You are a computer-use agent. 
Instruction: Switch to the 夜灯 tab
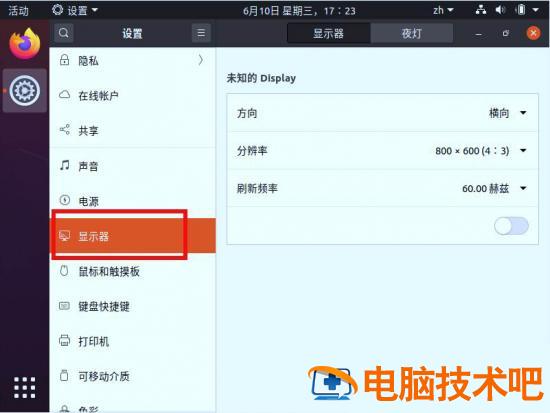tap(411, 33)
